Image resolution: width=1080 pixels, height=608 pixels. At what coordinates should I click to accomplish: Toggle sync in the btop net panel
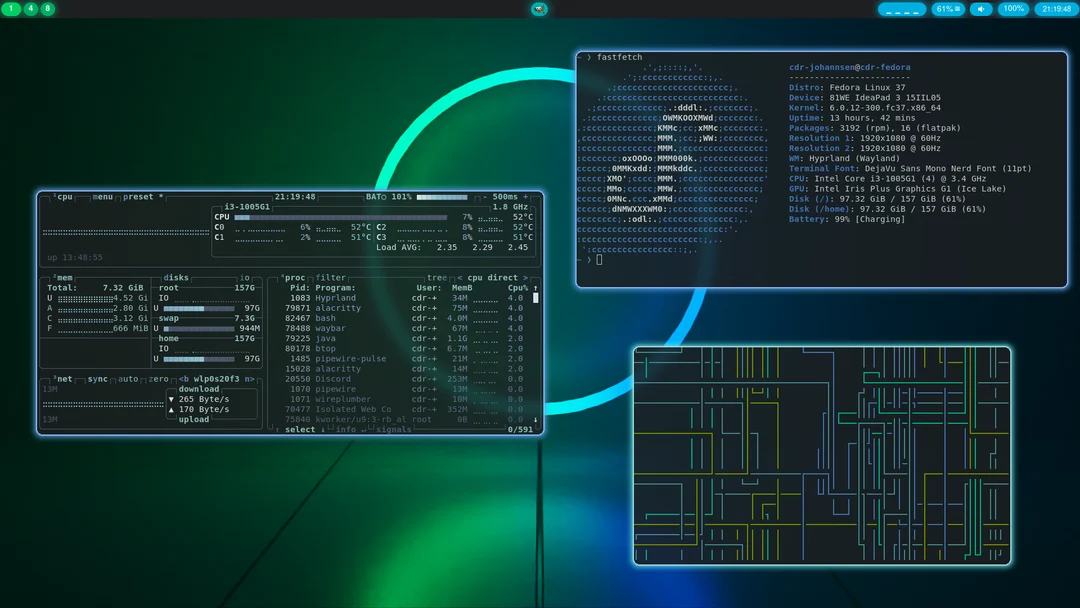pyautogui.click(x=97, y=379)
